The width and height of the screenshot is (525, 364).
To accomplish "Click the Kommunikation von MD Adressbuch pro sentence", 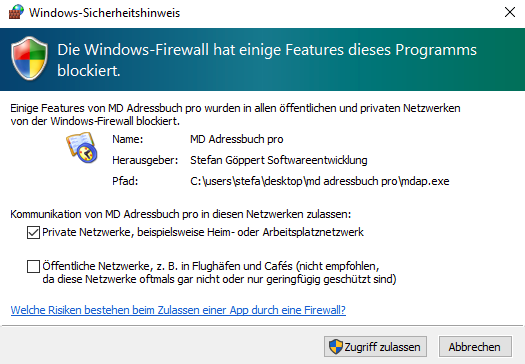I will click(x=181, y=214).
